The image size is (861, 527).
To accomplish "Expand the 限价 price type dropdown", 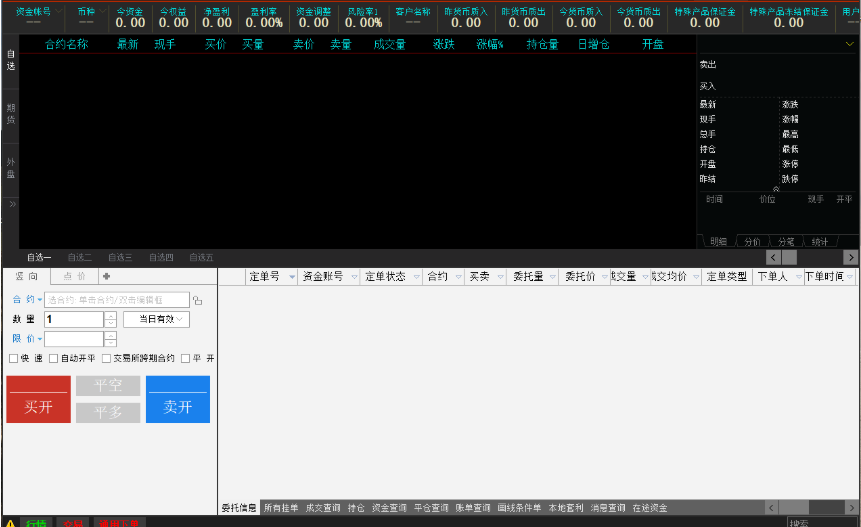I will pos(38,339).
